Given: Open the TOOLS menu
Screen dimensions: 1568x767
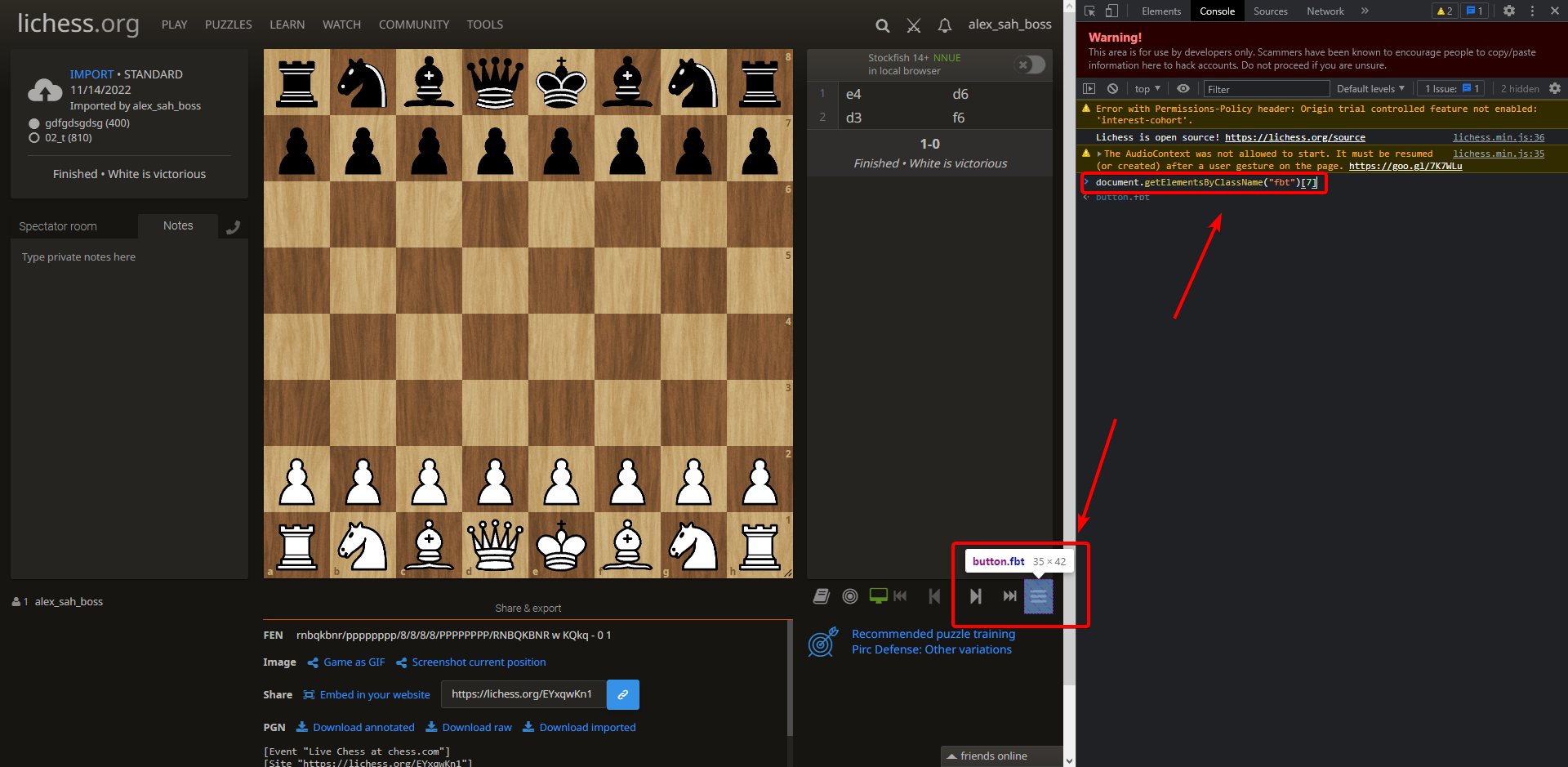Looking at the screenshot, I should coord(485,25).
